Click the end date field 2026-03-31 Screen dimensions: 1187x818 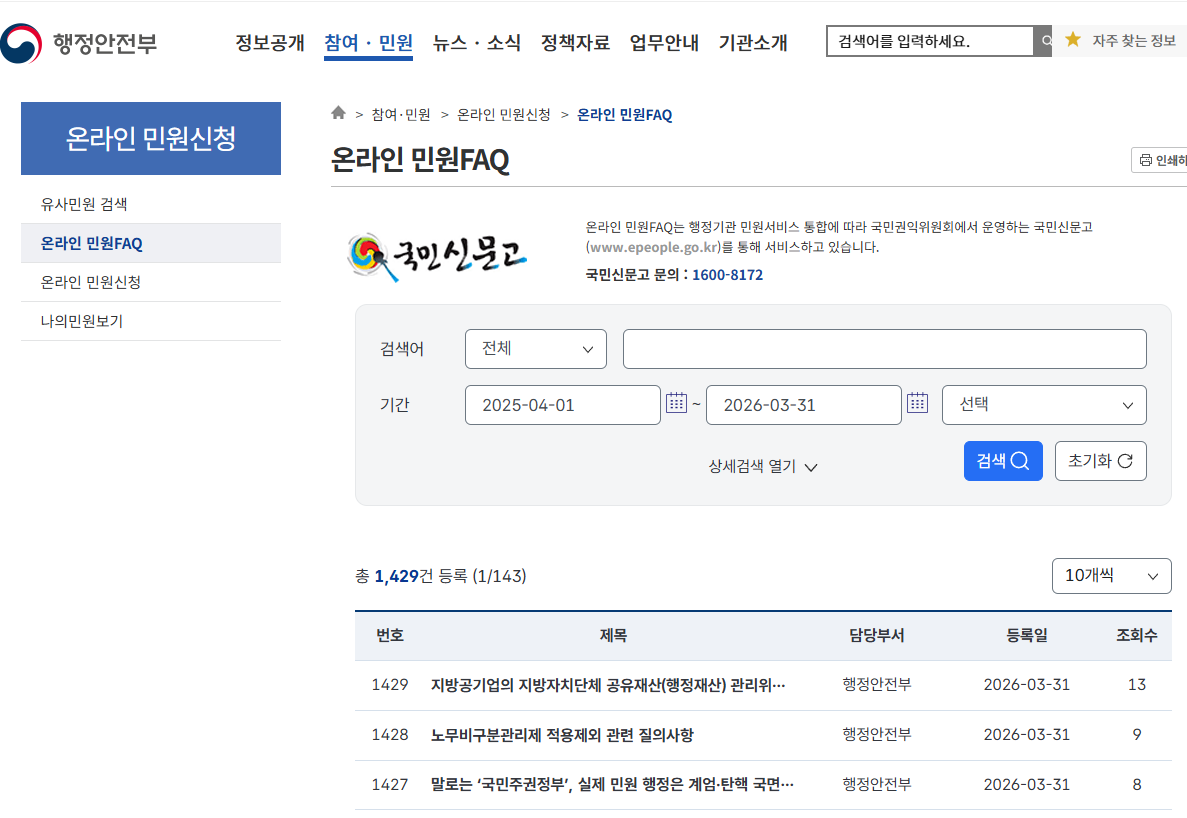tap(803, 405)
